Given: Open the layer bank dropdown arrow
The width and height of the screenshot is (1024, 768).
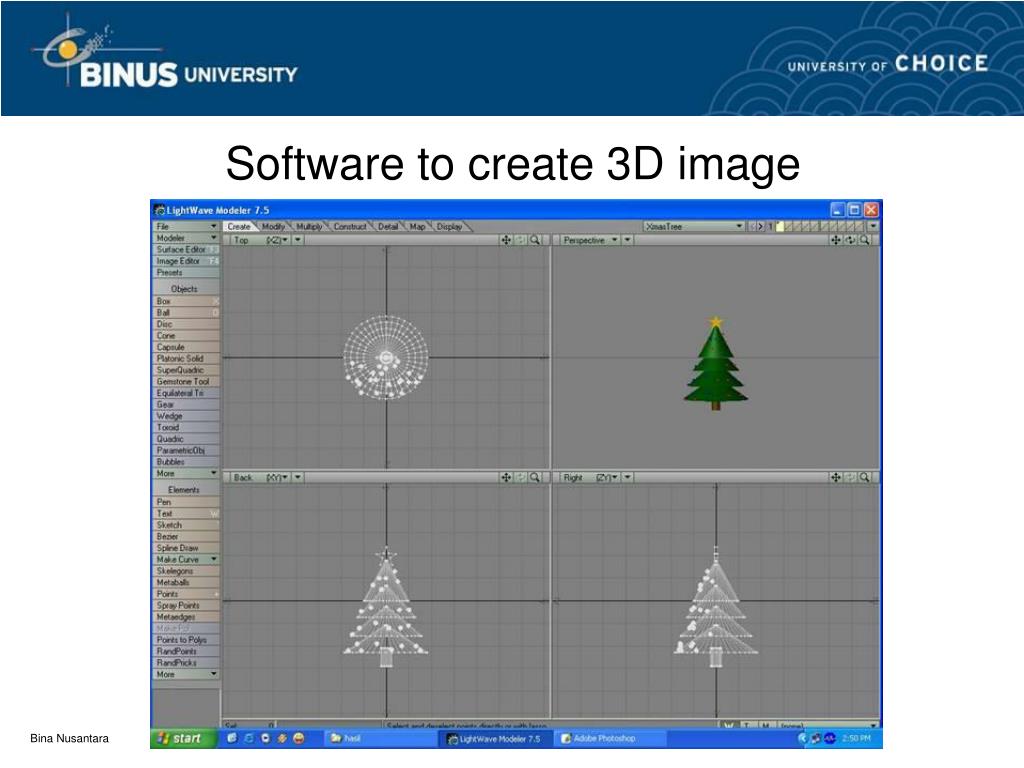Looking at the screenshot, I should pos(872,227).
